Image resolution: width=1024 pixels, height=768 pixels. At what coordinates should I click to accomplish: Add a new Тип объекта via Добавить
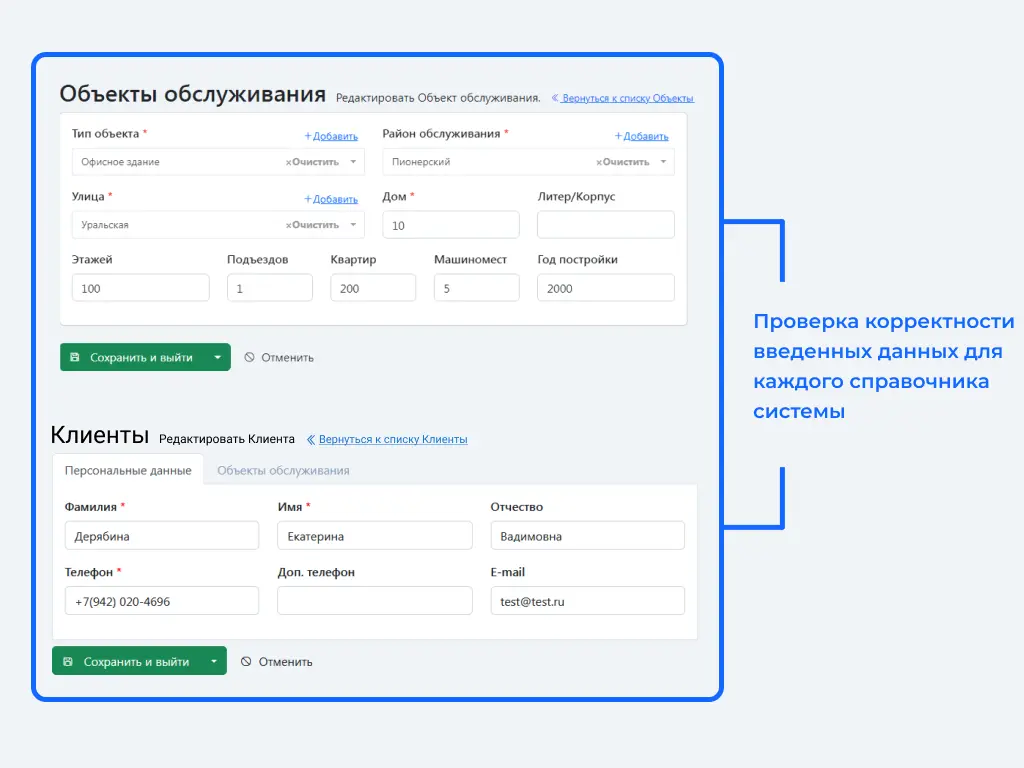tap(331, 136)
